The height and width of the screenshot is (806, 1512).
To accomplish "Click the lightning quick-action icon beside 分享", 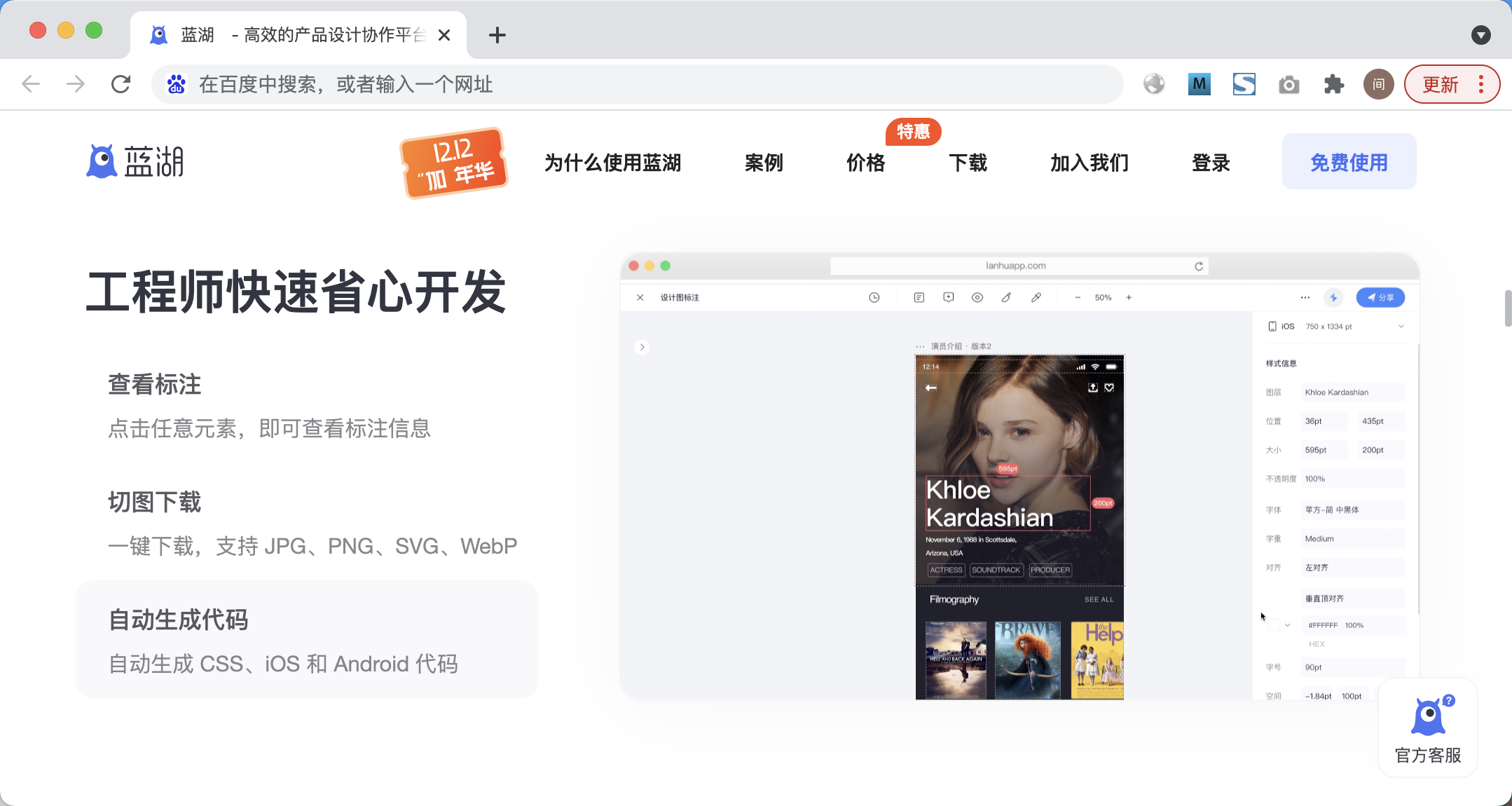I will coord(1333,297).
